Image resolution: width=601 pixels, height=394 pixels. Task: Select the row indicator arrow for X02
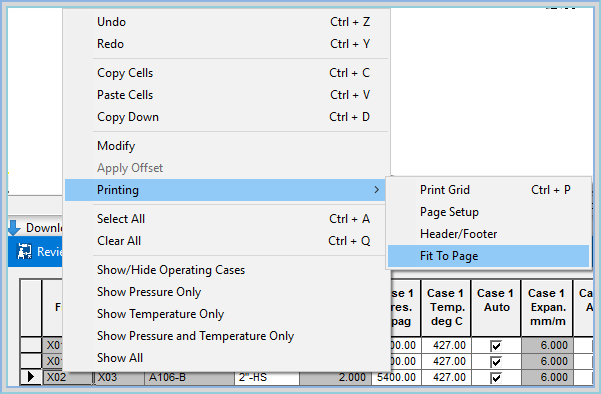click(31, 377)
